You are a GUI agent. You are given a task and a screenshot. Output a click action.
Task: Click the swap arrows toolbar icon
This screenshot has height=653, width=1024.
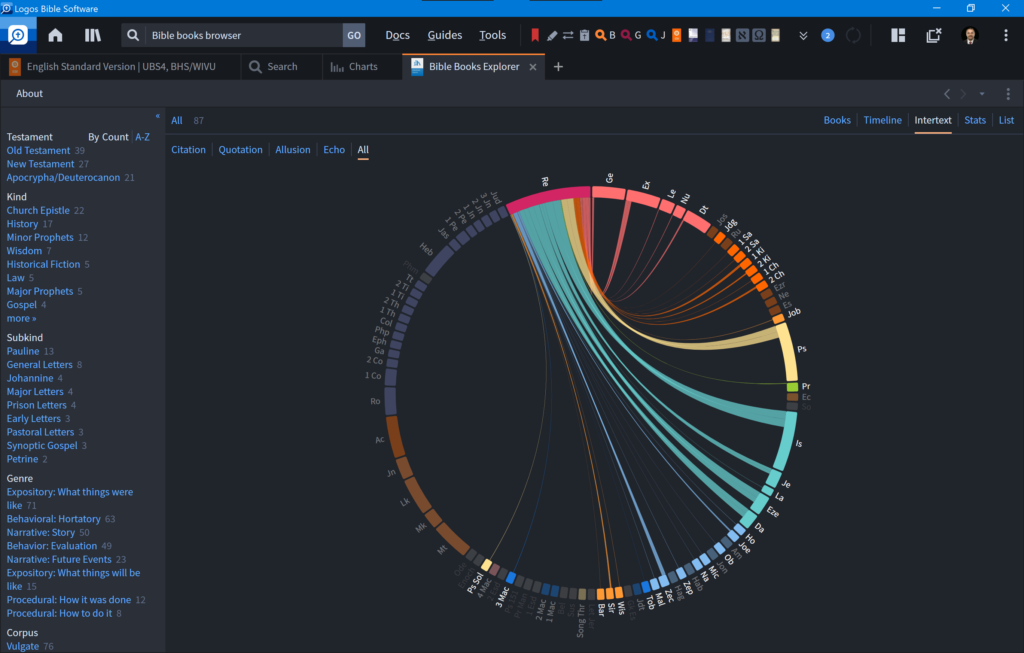(568, 35)
